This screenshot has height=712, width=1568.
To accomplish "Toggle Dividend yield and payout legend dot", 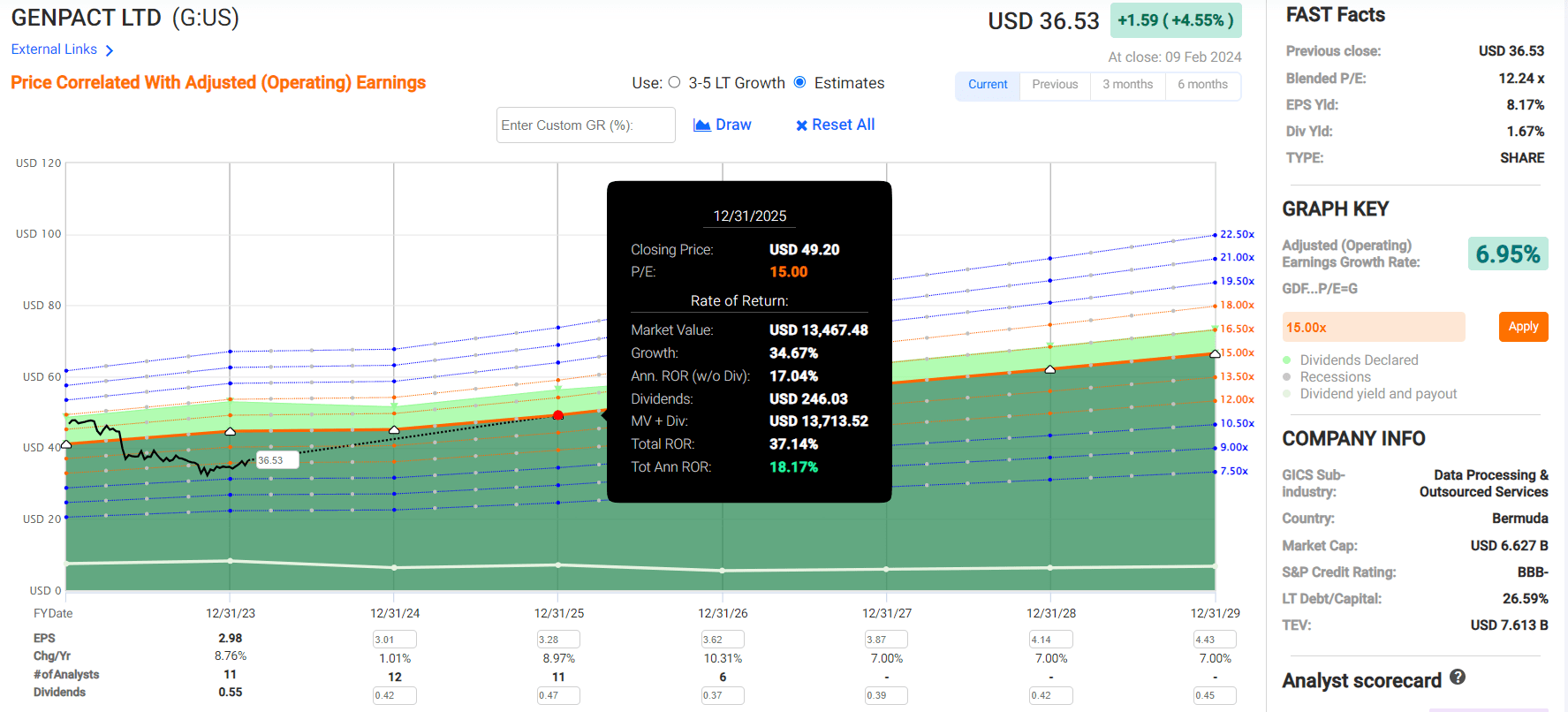I will pyautogui.click(x=1287, y=393).
